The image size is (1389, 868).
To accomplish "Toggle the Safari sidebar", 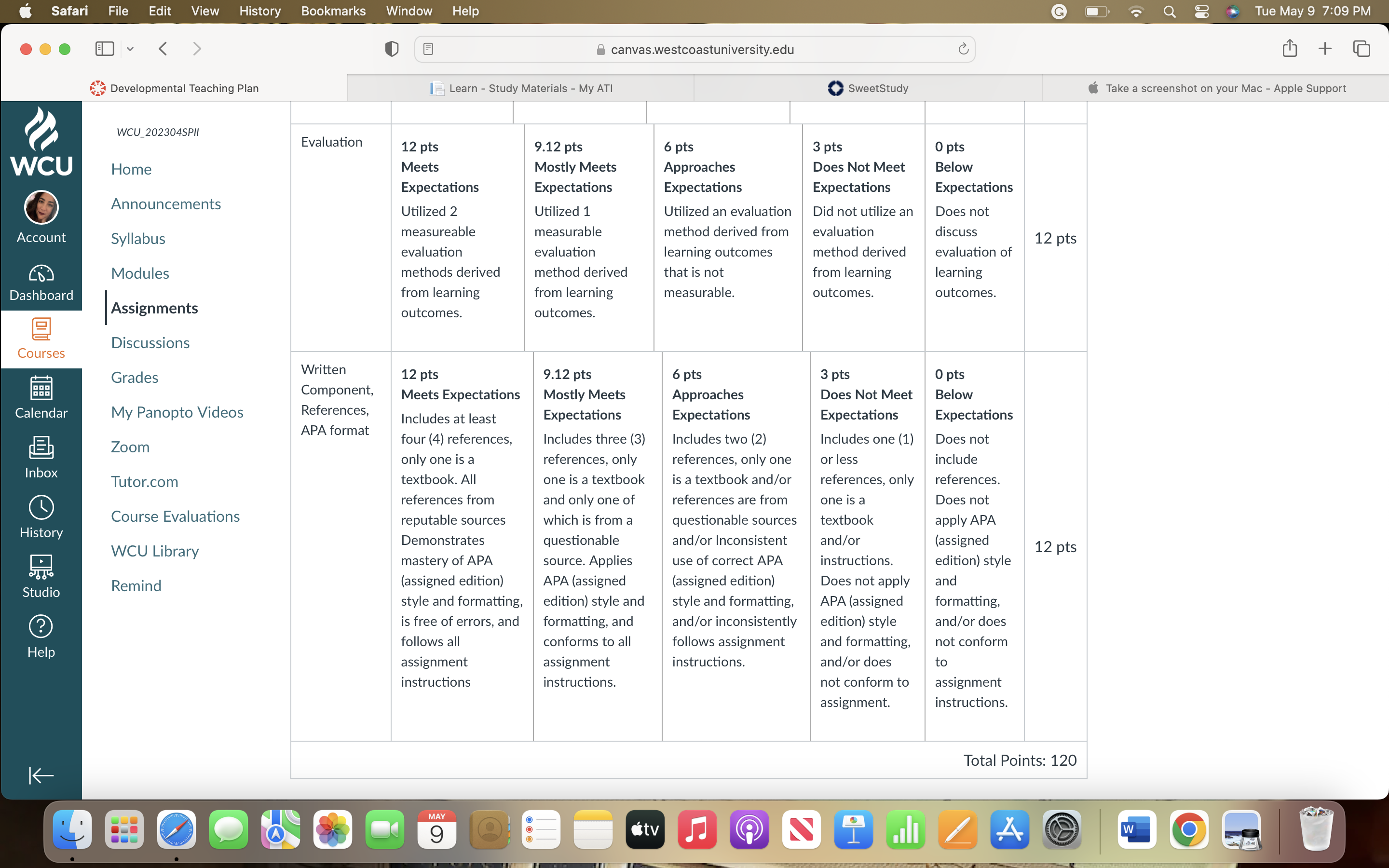I will coord(105,49).
